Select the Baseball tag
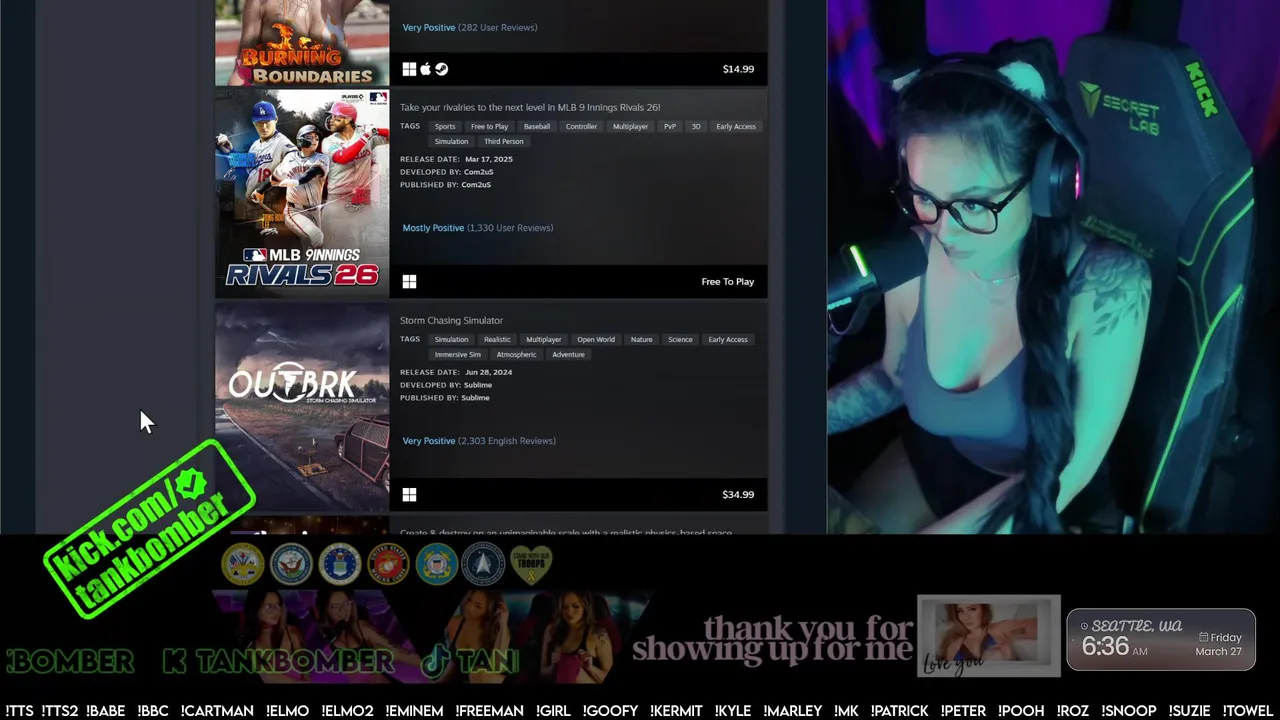Screen dimensions: 1280x720 [537, 127]
